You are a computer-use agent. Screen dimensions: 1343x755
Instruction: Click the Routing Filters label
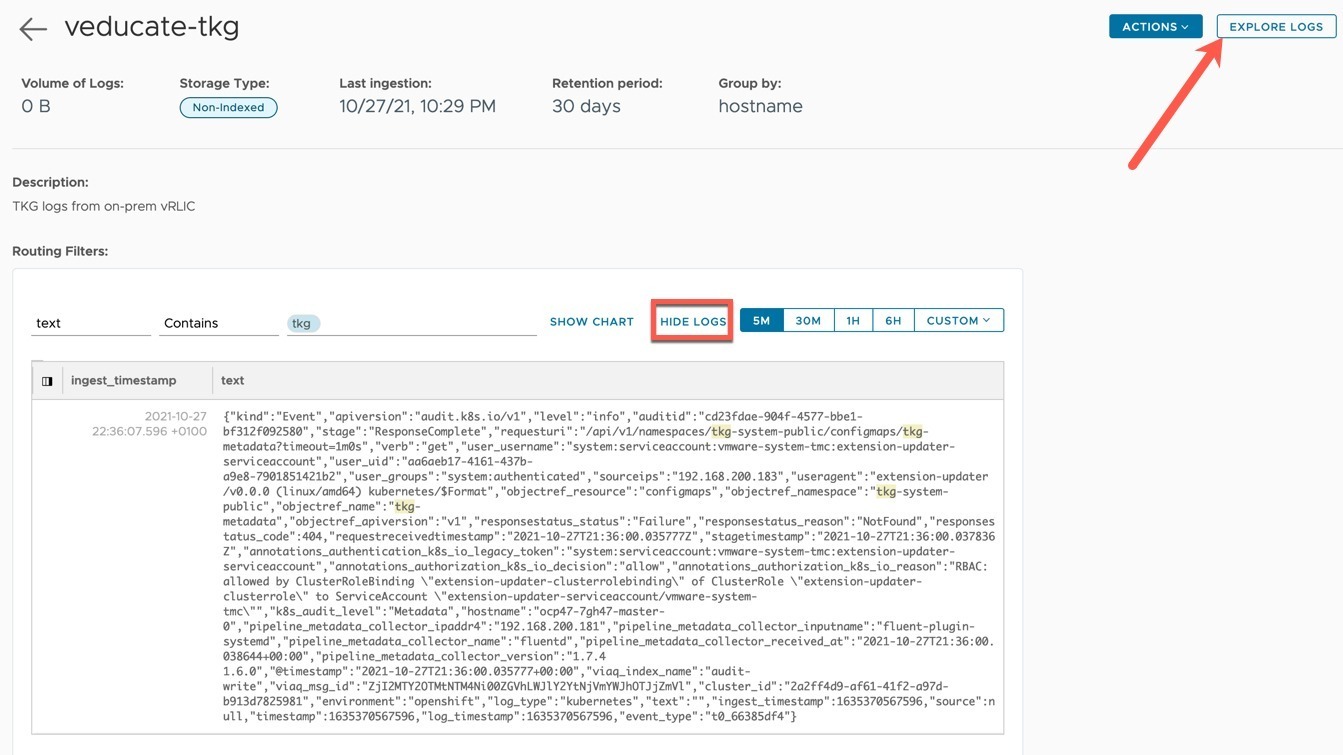60,251
